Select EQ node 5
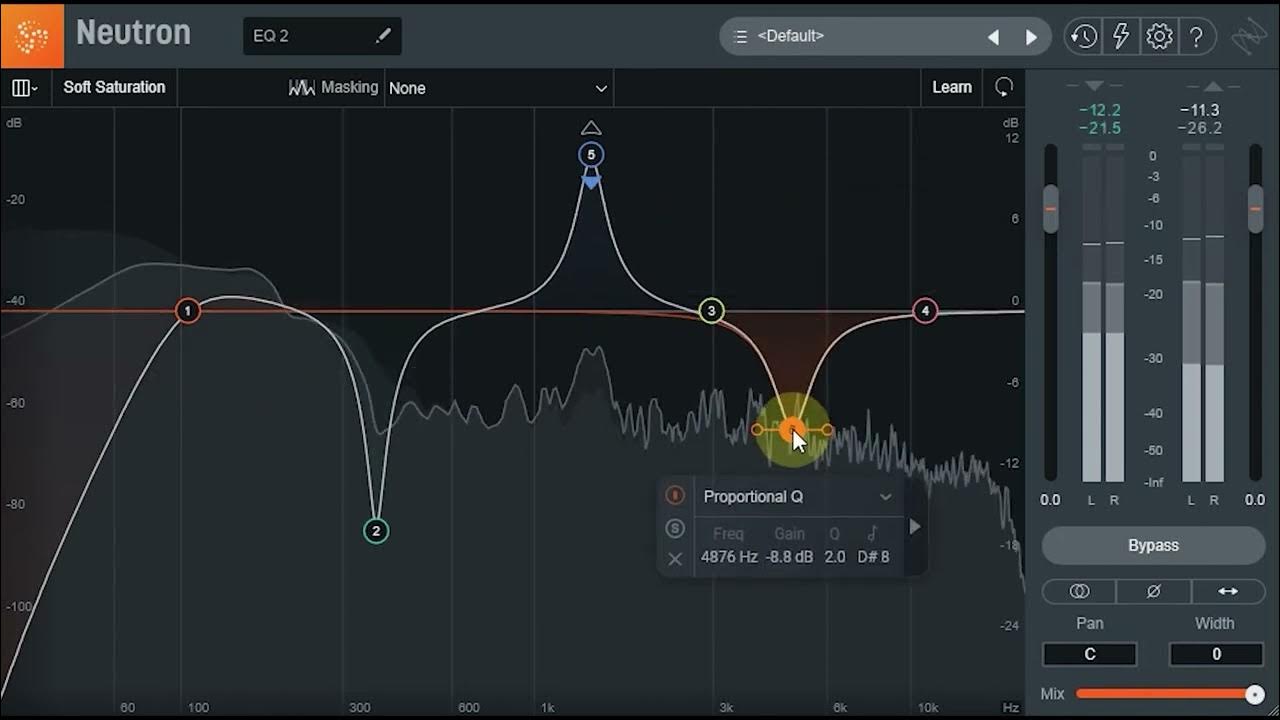Viewport: 1280px width, 720px height. click(591, 155)
